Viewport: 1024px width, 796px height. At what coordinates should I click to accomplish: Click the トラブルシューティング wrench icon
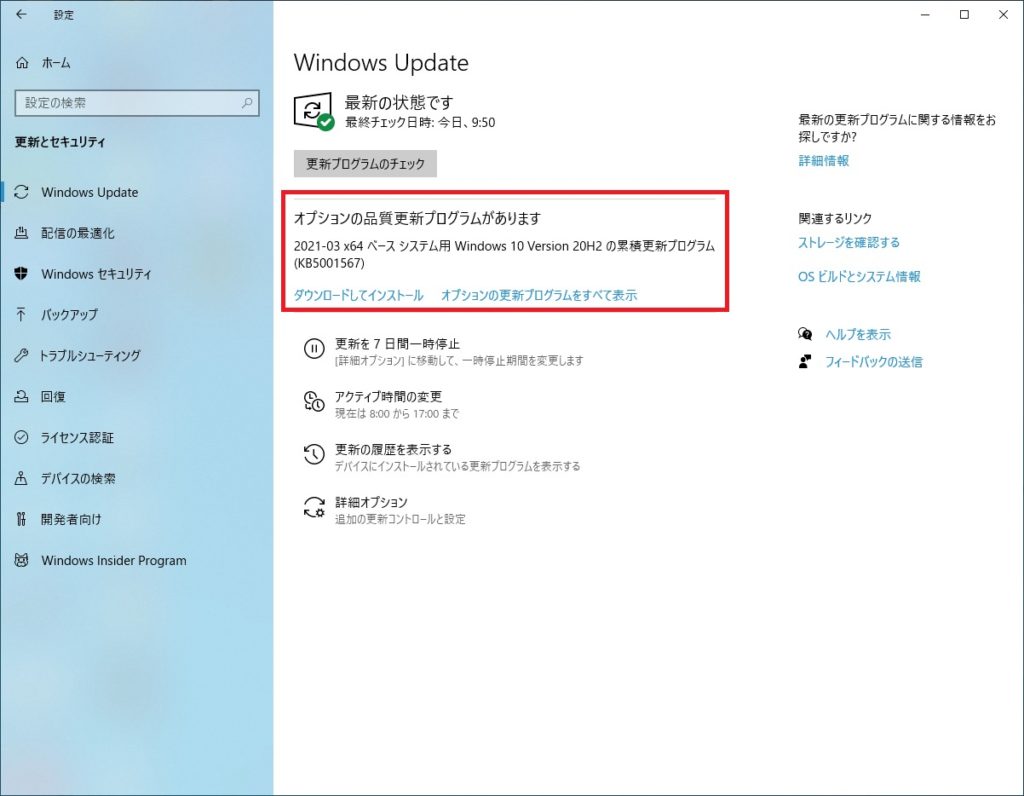(x=22, y=355)
